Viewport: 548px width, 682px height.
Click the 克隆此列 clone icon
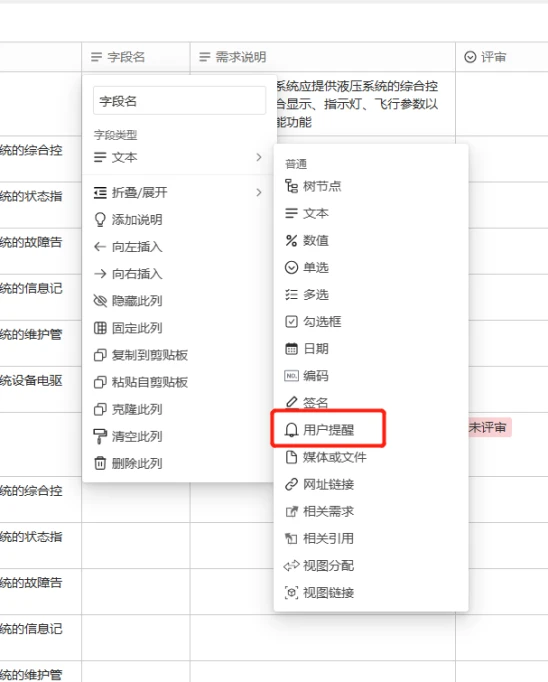click(x=100, y=409)
